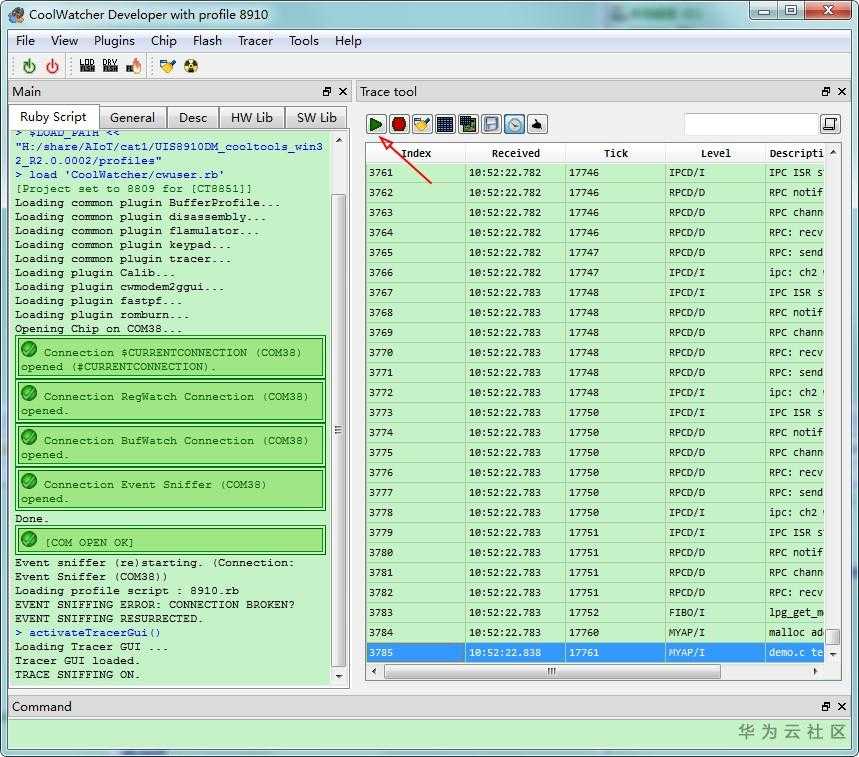Open the Plugins menu

114,41
